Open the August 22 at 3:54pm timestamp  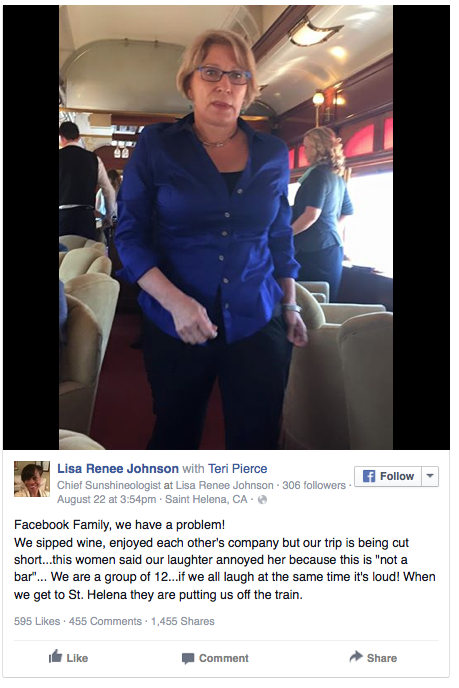[107, 499]
